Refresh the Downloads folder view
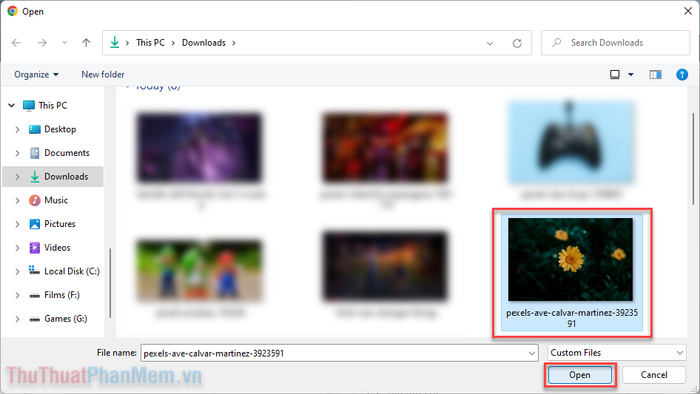This screenshot has height=394, width=700. point(517,43)
